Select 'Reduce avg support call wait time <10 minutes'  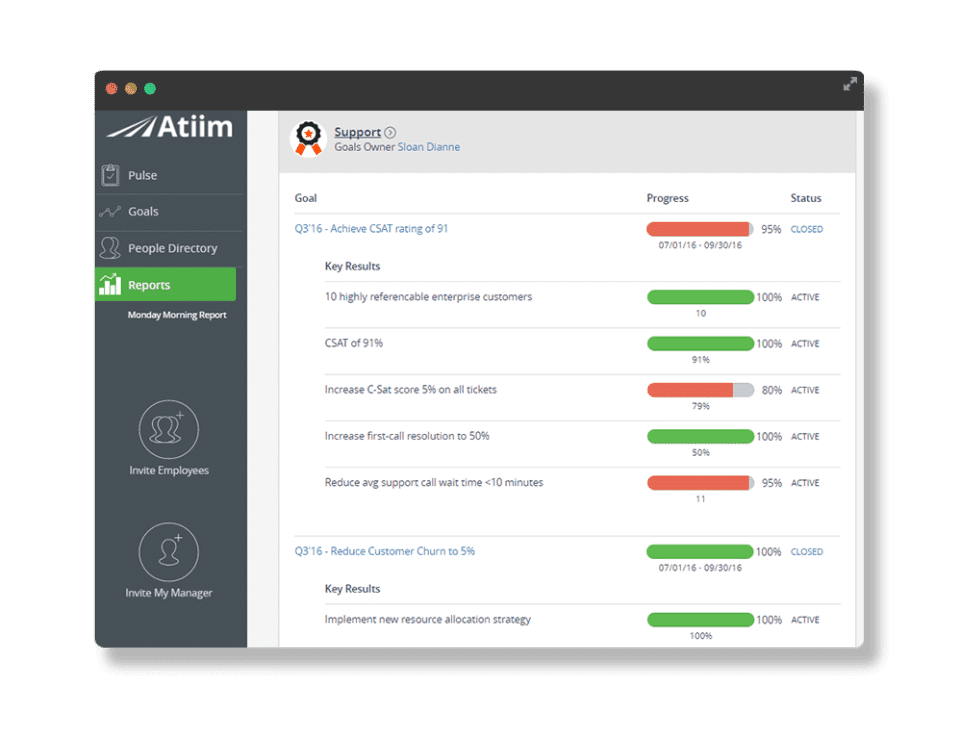point(434,482)
